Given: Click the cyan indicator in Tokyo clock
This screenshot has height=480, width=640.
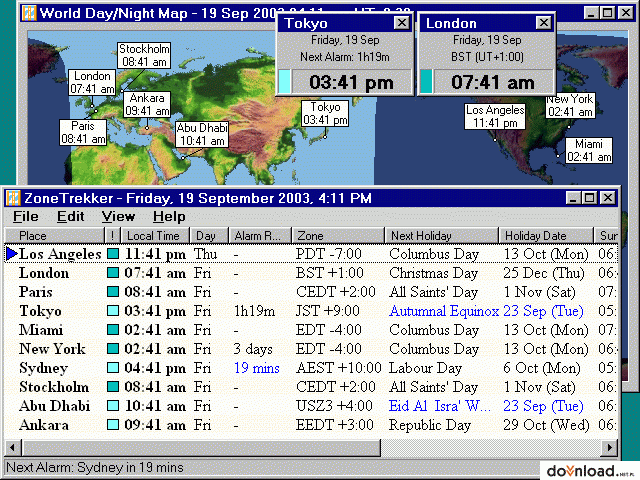Looking at the screenshot, I should (285, 82).
